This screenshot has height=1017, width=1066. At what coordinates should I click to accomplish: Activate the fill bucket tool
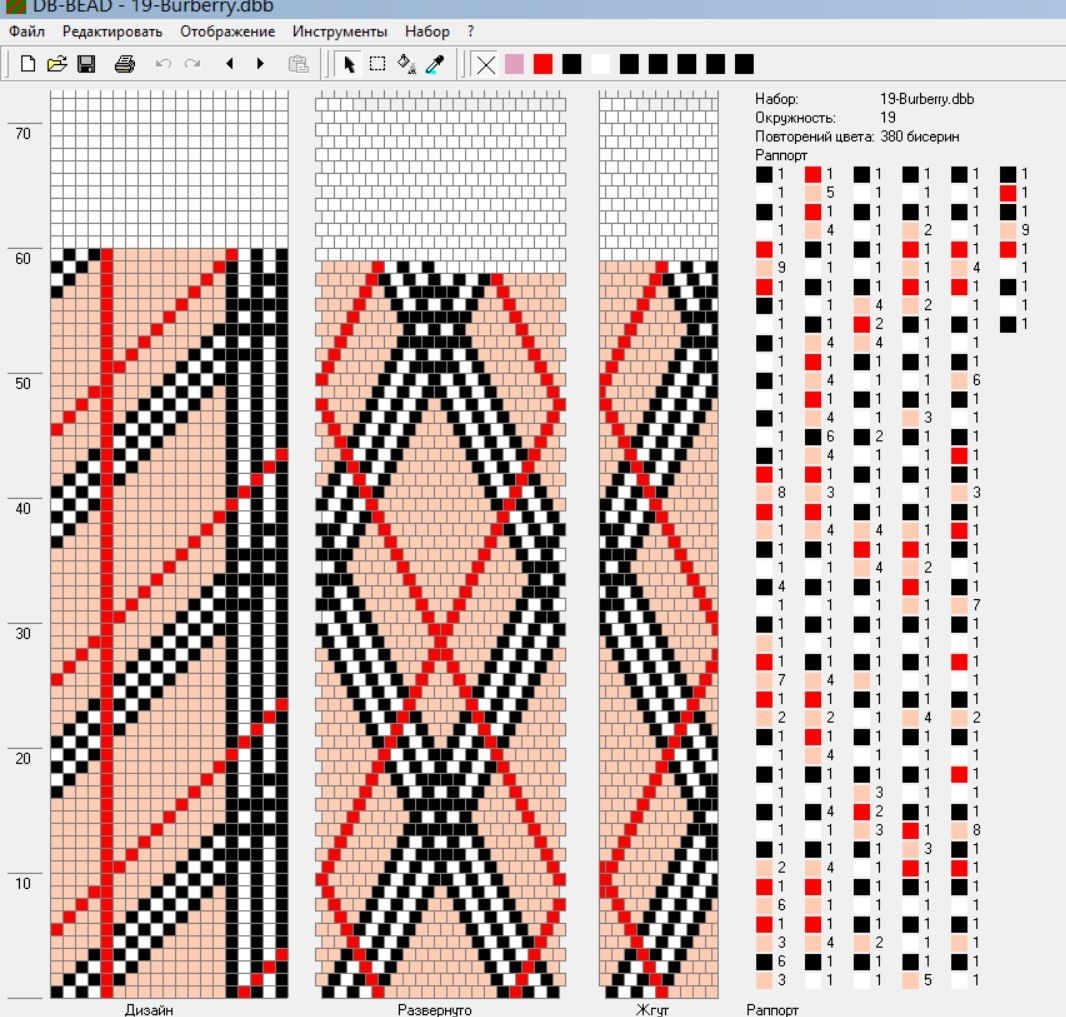pos(407,64)
